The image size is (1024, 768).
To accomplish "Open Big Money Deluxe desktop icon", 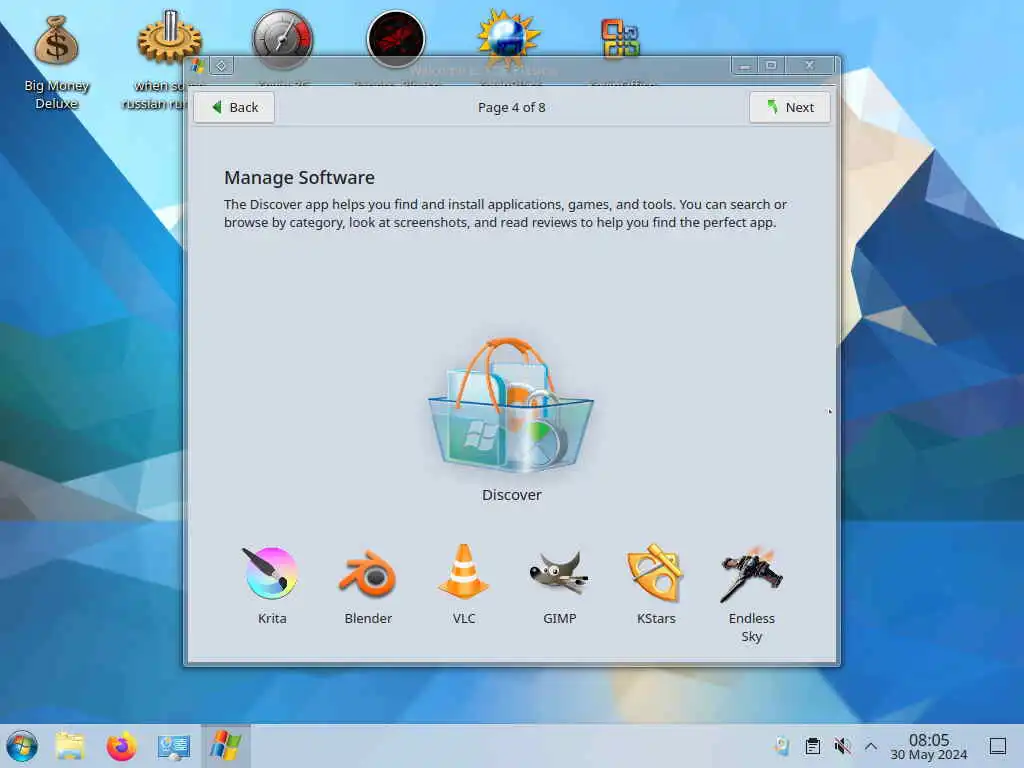I will click(57, 40).
